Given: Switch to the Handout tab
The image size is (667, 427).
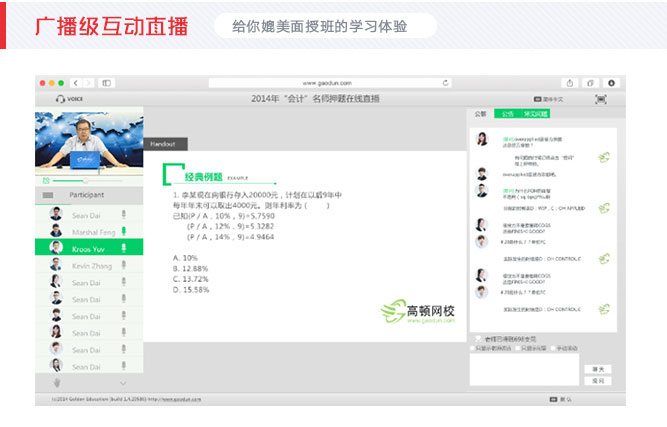Looking at the screenshot, I should pyautogui.click(x=165, y=144).
